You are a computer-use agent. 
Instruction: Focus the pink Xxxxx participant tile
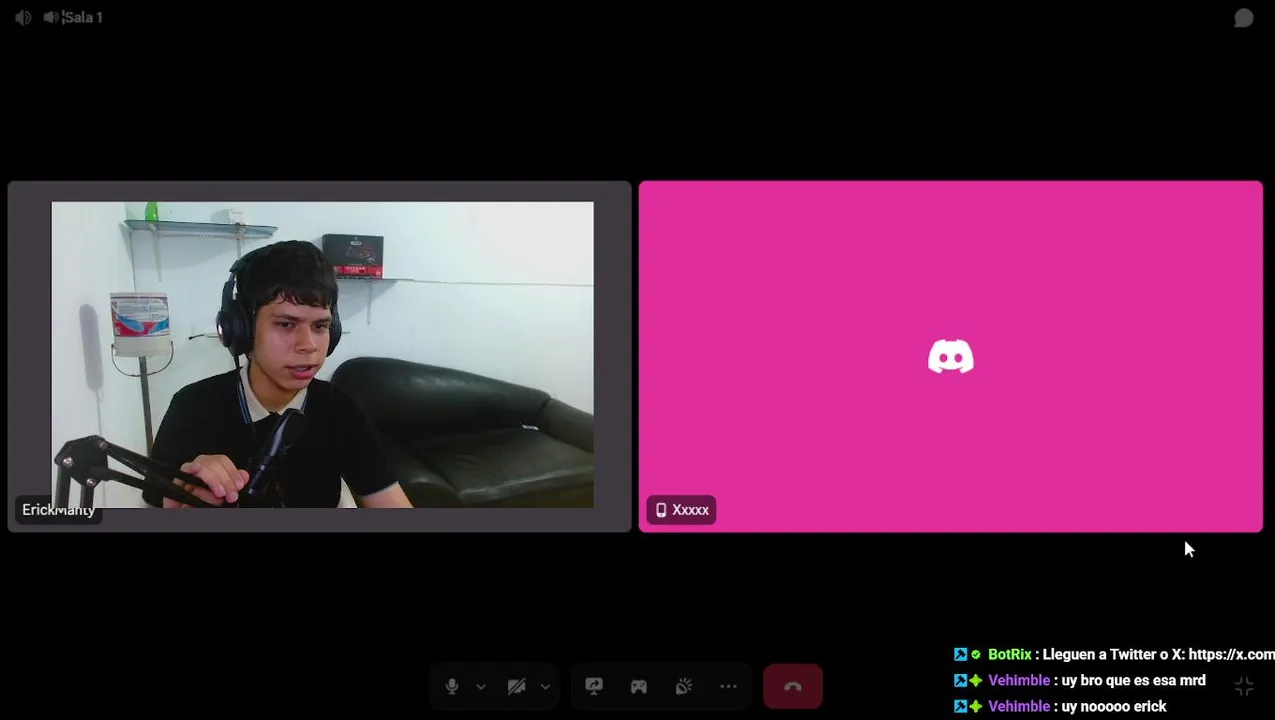951,356
